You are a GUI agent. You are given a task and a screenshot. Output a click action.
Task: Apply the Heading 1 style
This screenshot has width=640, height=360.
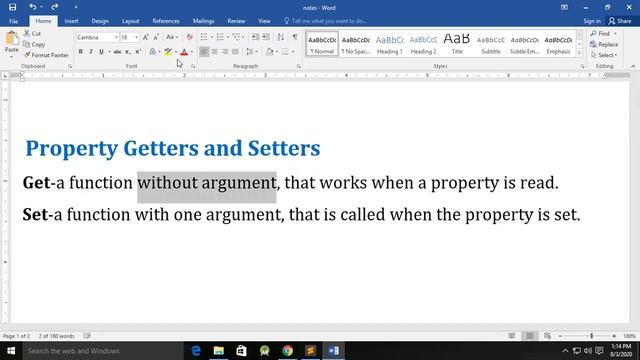tap(389, 44)
